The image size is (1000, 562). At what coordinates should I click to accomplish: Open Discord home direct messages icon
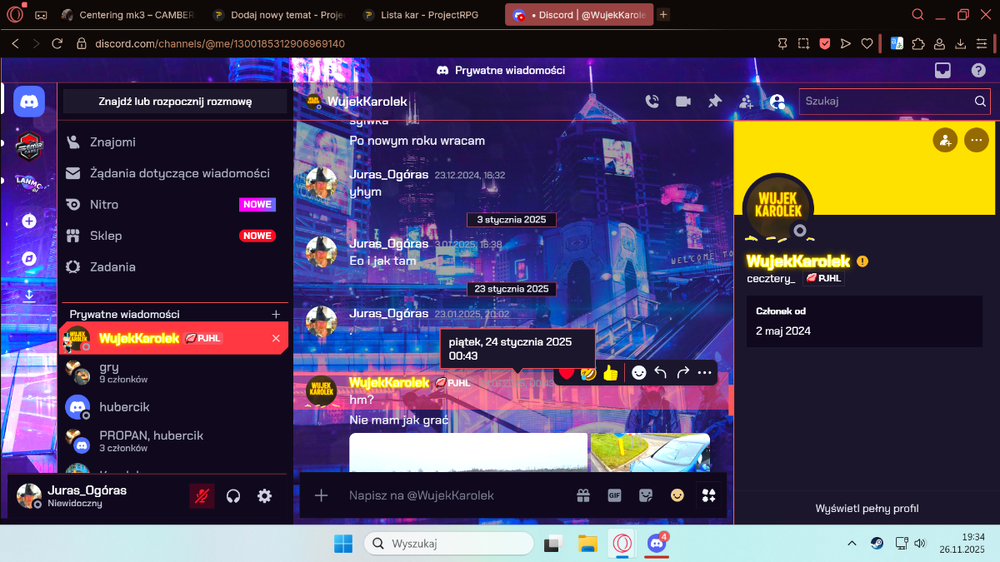tap(29, 101)
